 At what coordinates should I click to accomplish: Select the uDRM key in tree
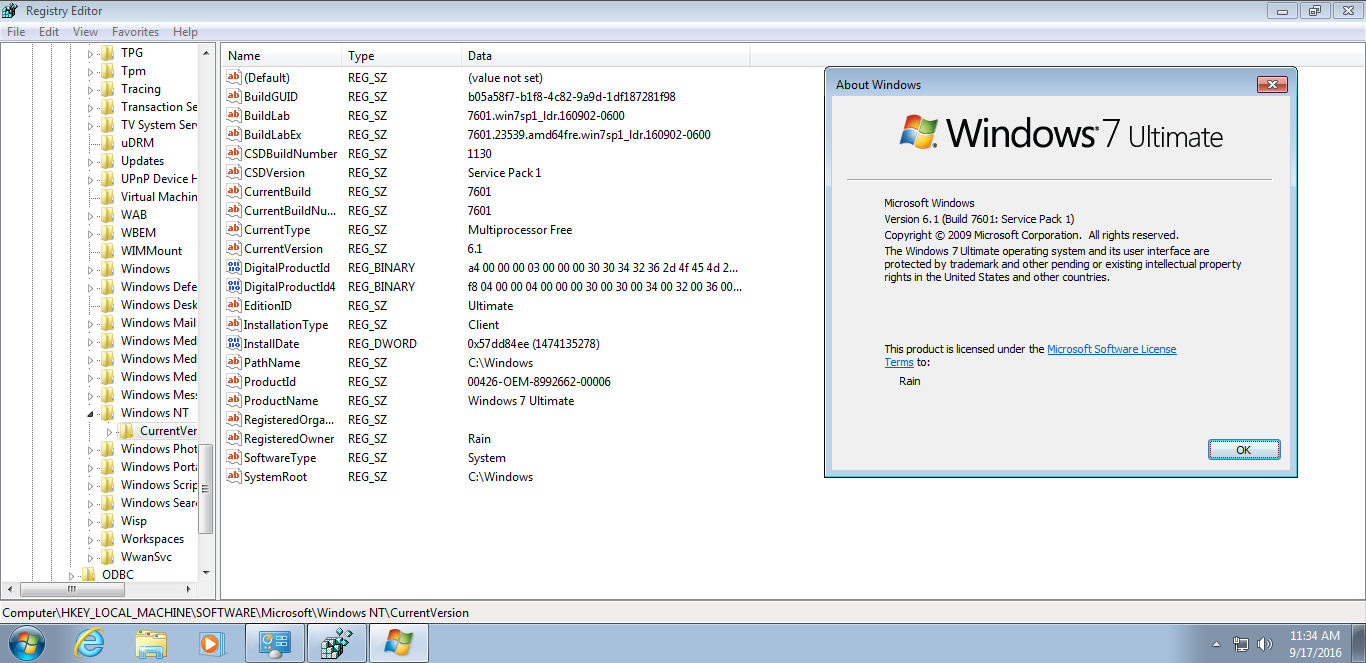coord(137,143)
